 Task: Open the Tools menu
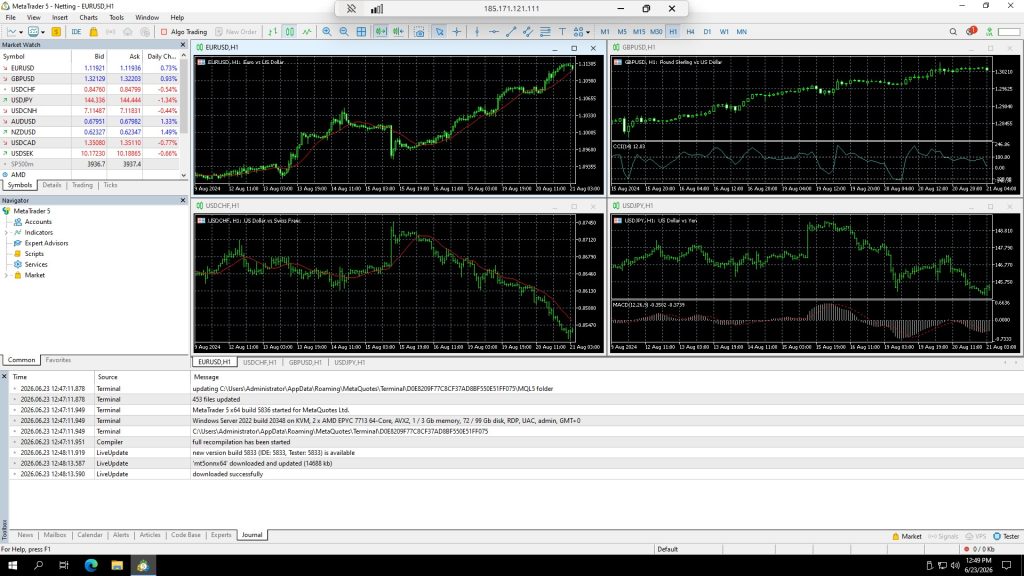click(x=116, y=18)
